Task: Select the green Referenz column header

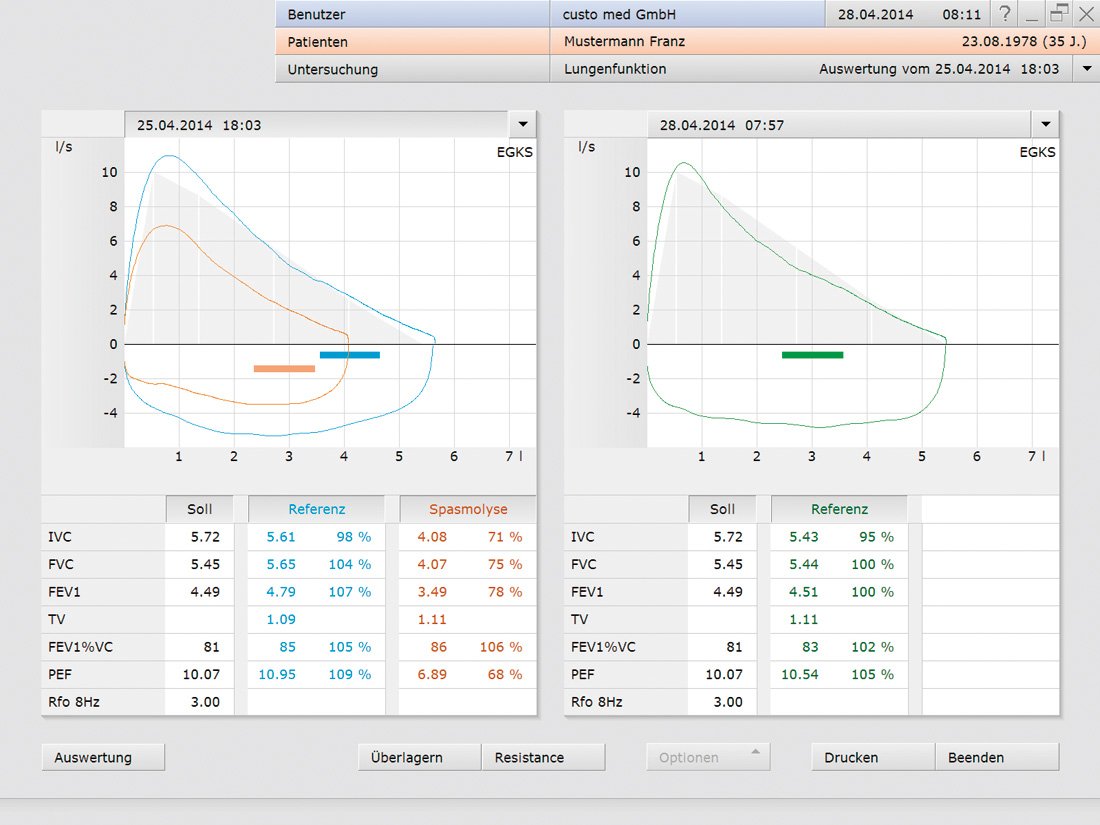Action: (x=839, y=509)
